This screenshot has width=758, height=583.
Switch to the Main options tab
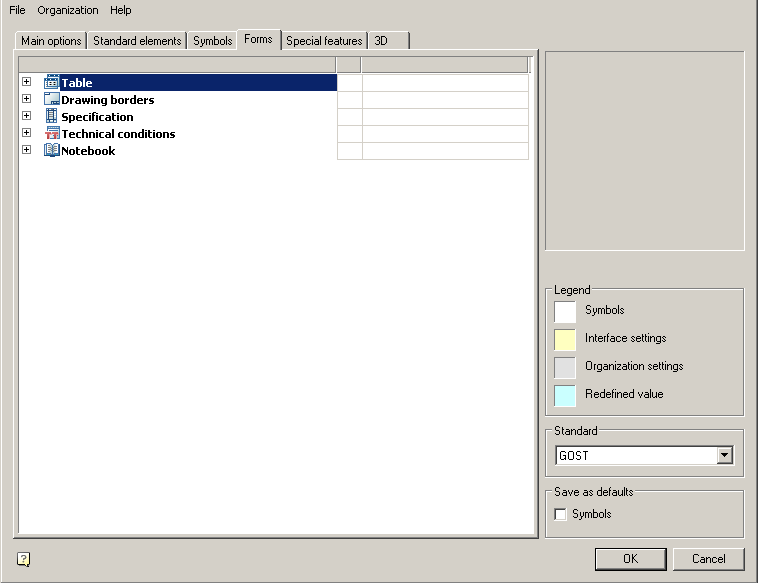click(x=51, y=41)
